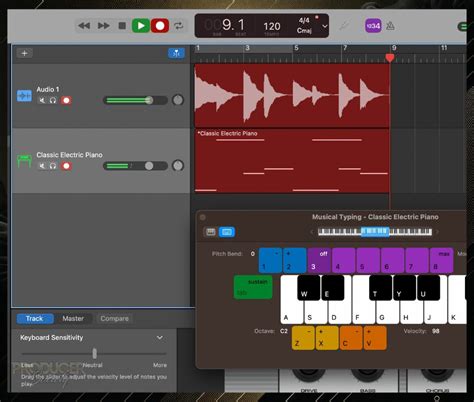Image resolution: width=474 pixels, height=402 pixels.
Task: Solo the Audio 1 track with the headphones icon
Action: pyautogui.click(x=53, y=100)
